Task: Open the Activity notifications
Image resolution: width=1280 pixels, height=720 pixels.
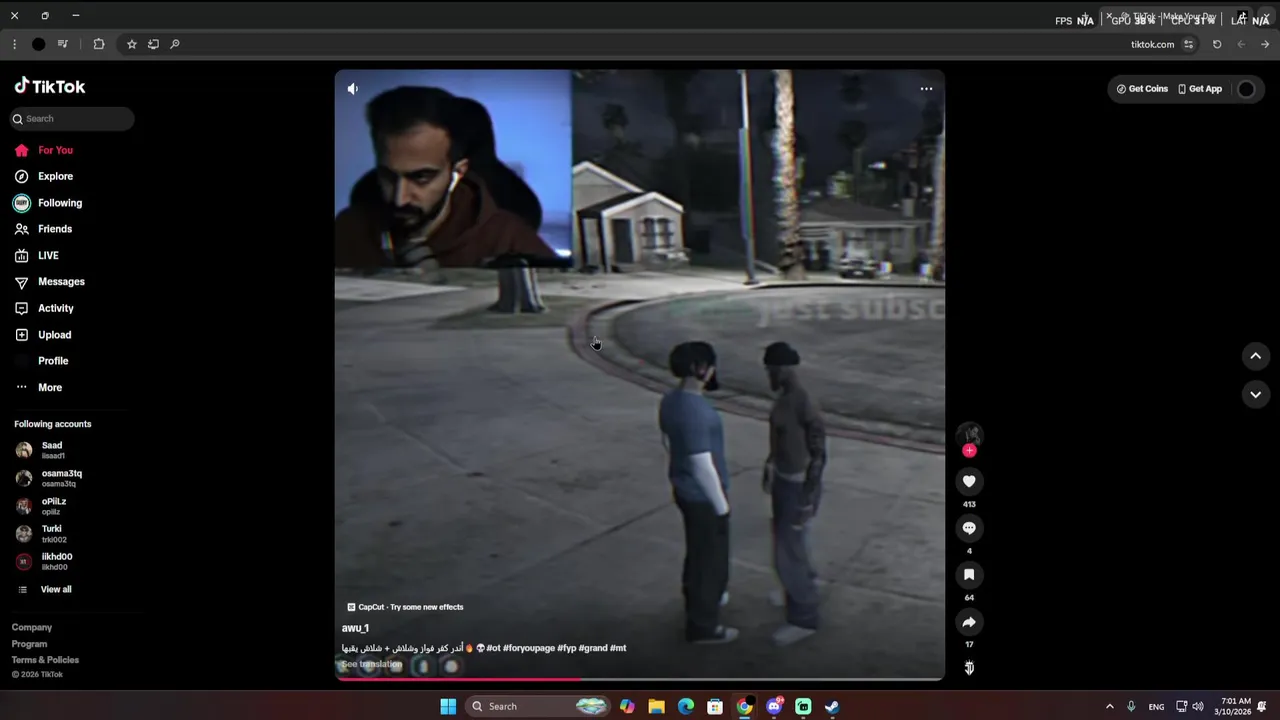Action: [x=44, y=308]
